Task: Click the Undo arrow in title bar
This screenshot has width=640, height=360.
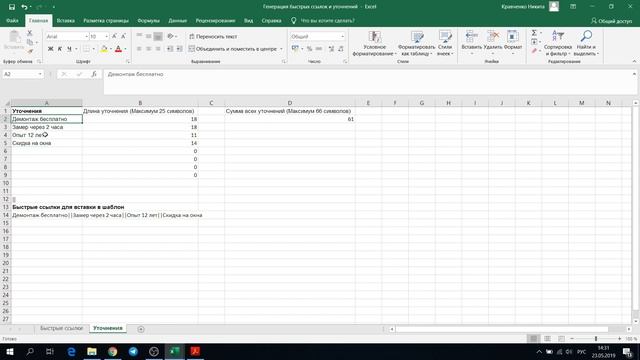Action: (x=24, y=7)
